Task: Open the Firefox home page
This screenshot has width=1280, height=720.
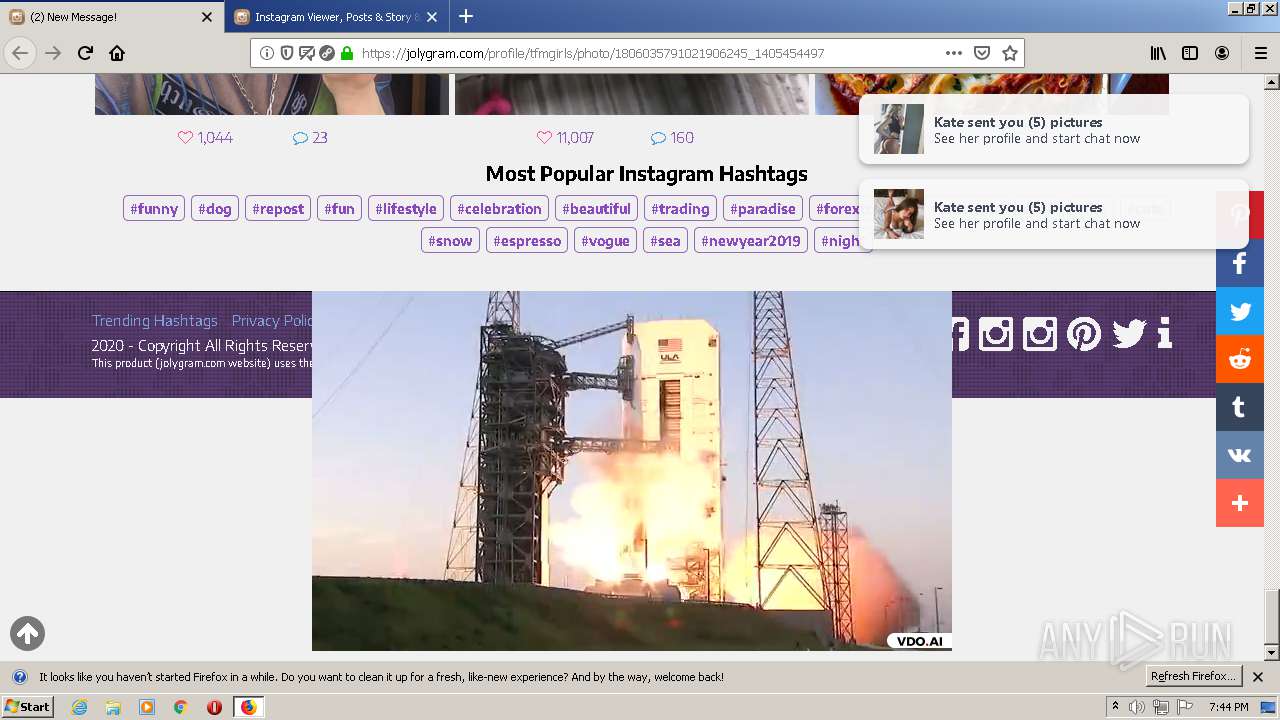Action: coord(117,53)
